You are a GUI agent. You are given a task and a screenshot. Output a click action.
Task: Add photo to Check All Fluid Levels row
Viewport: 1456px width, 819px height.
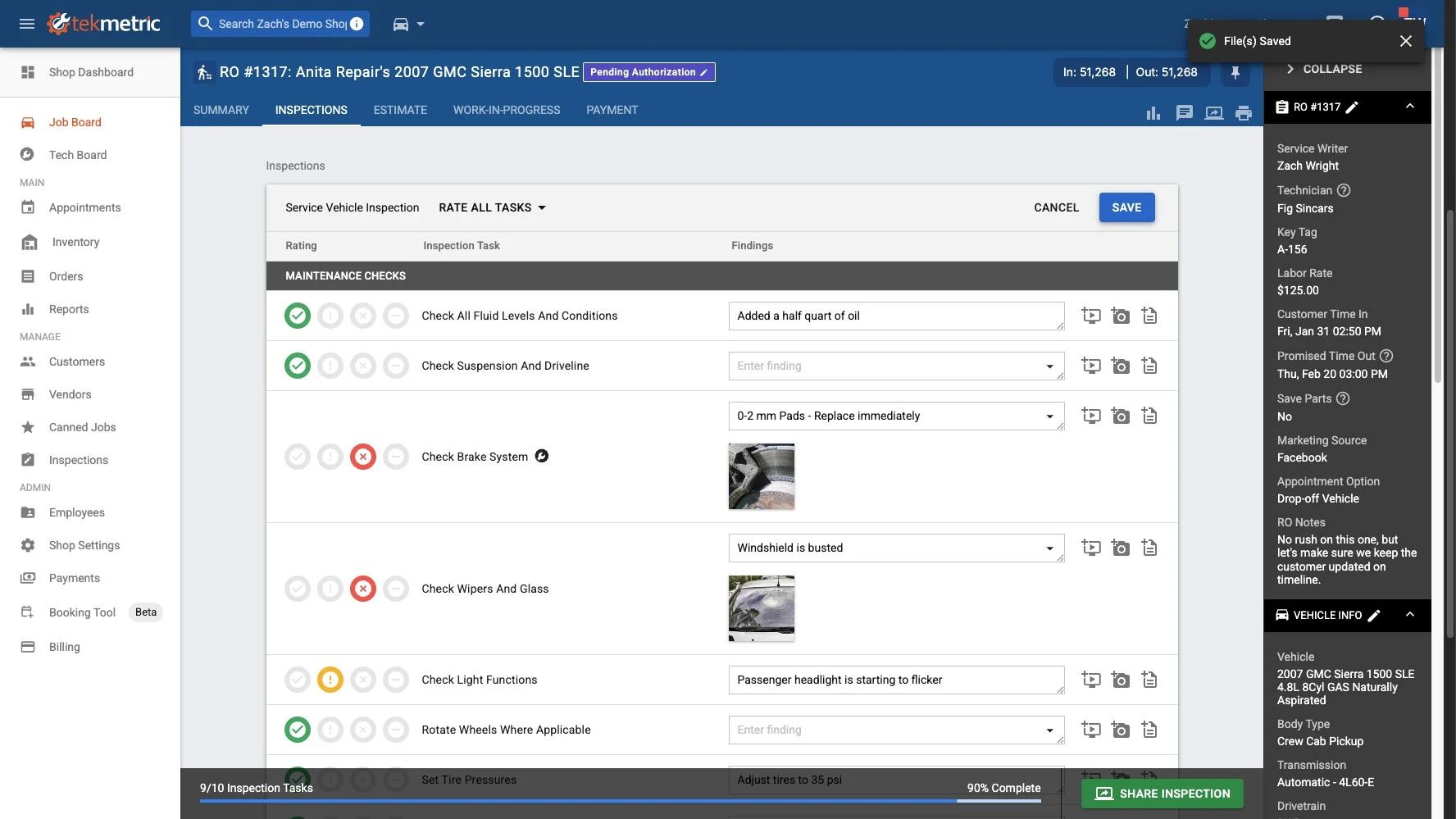point(1120,316)
